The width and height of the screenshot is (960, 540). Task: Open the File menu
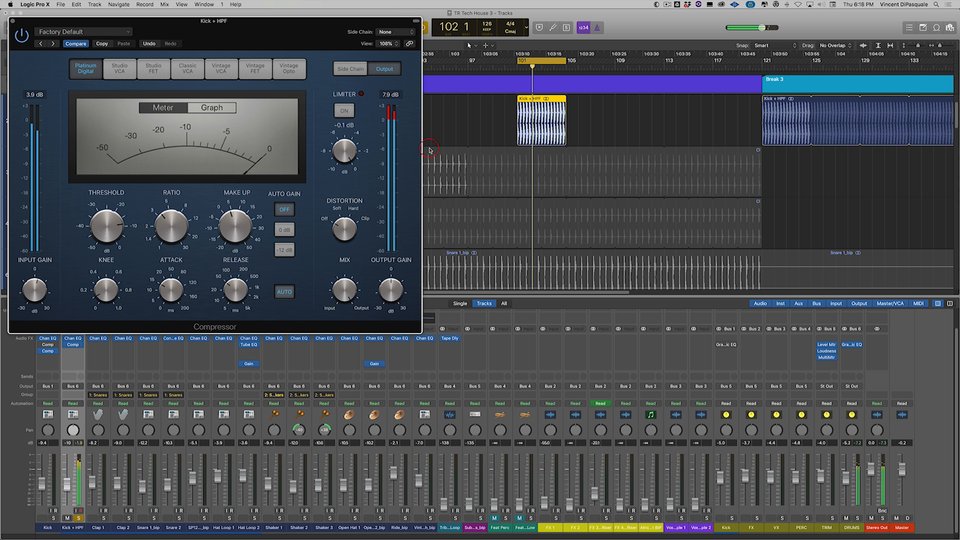[61, 4]
